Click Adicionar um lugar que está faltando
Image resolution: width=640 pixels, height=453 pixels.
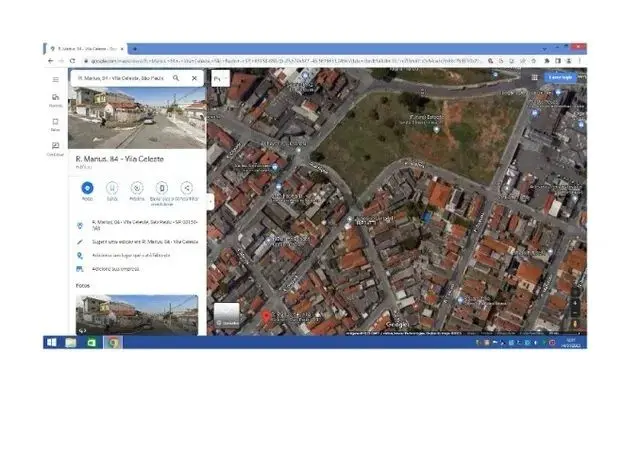pyautogui.click(x=132, y=255)
